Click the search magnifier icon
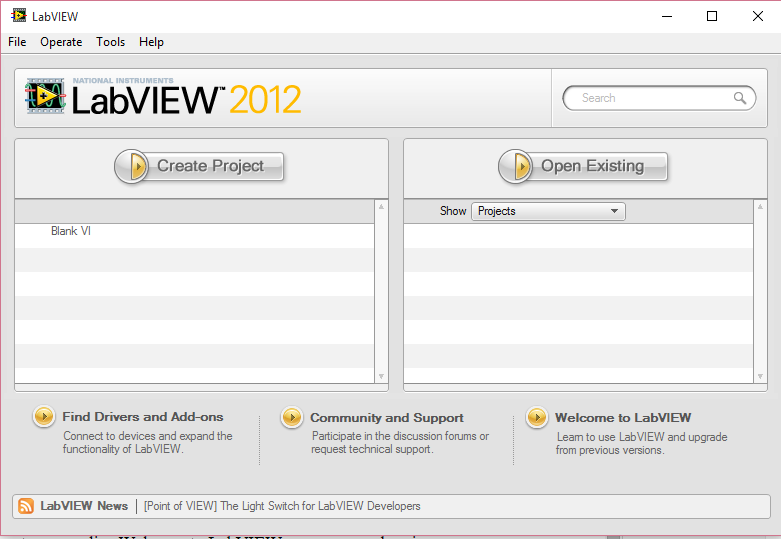 (740, 98)
